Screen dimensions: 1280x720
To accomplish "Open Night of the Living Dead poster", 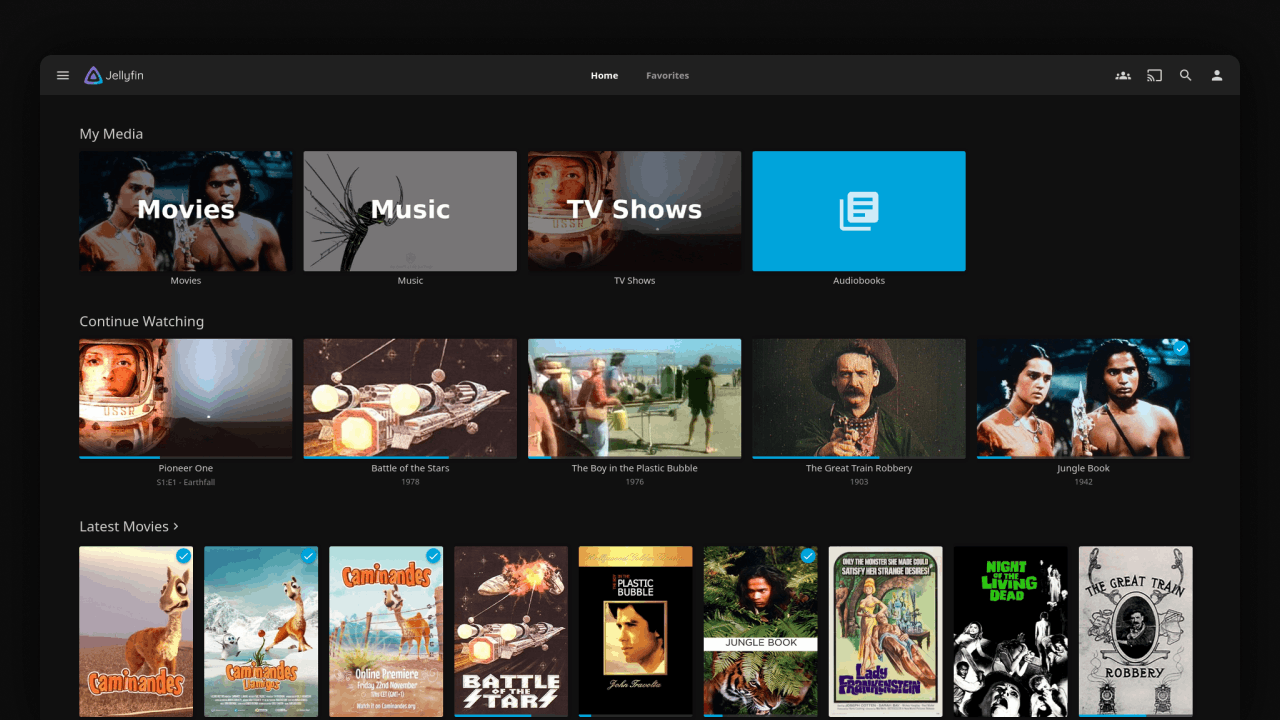I will (1010, 630).
